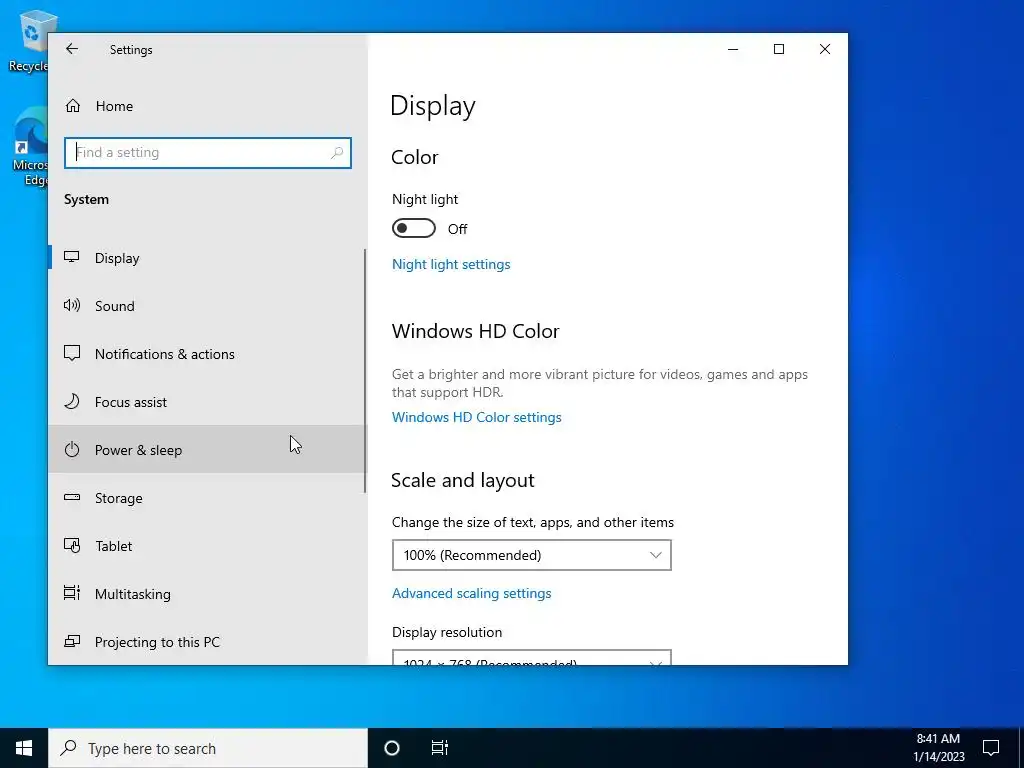Maximize the Settings window
The image size is (1024, 768).
pyautogui.click(x=779, y=50)
